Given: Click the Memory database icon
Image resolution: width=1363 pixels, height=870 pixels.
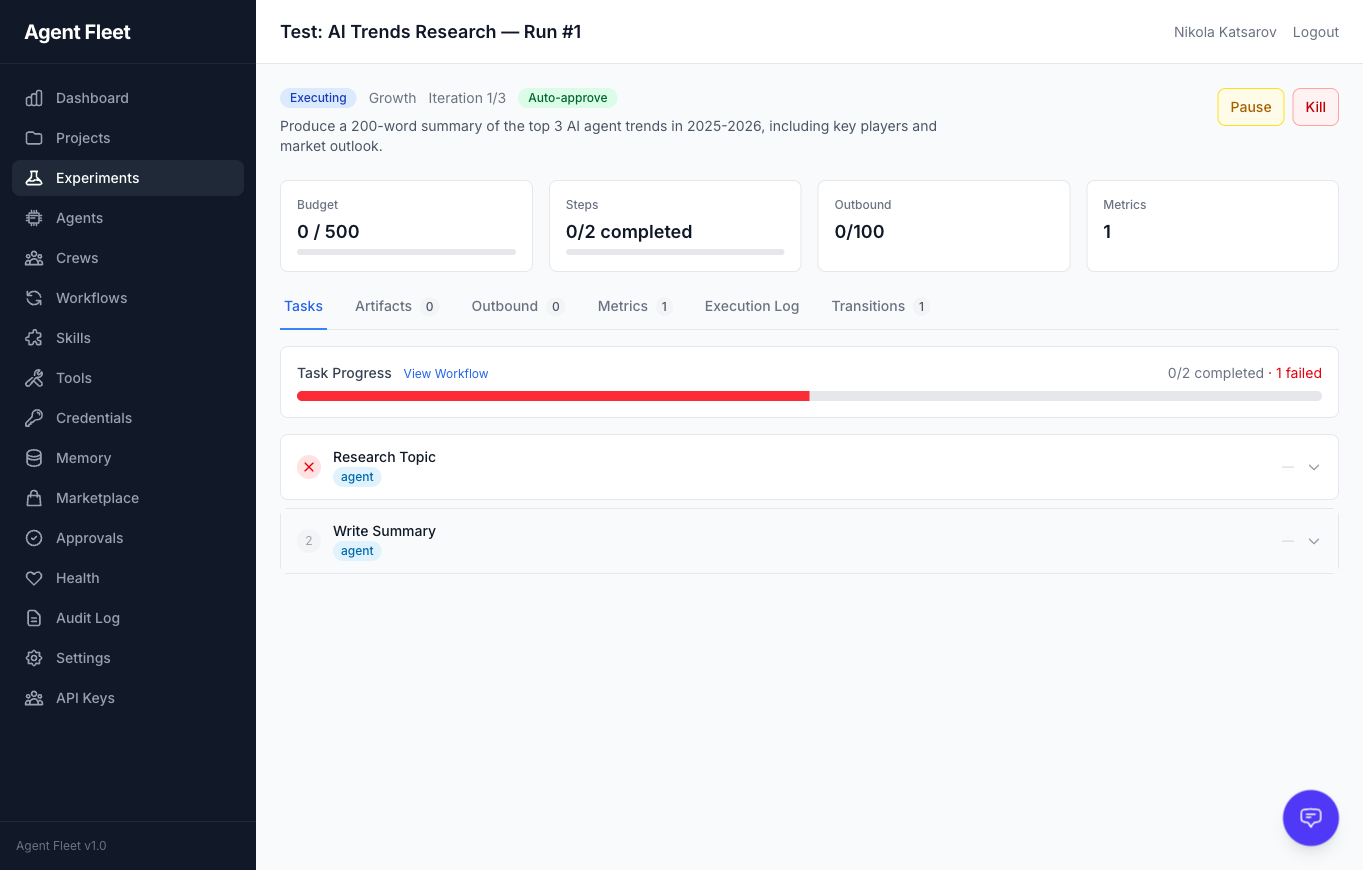Looking at the screenshot, I should tap(34, 458).
